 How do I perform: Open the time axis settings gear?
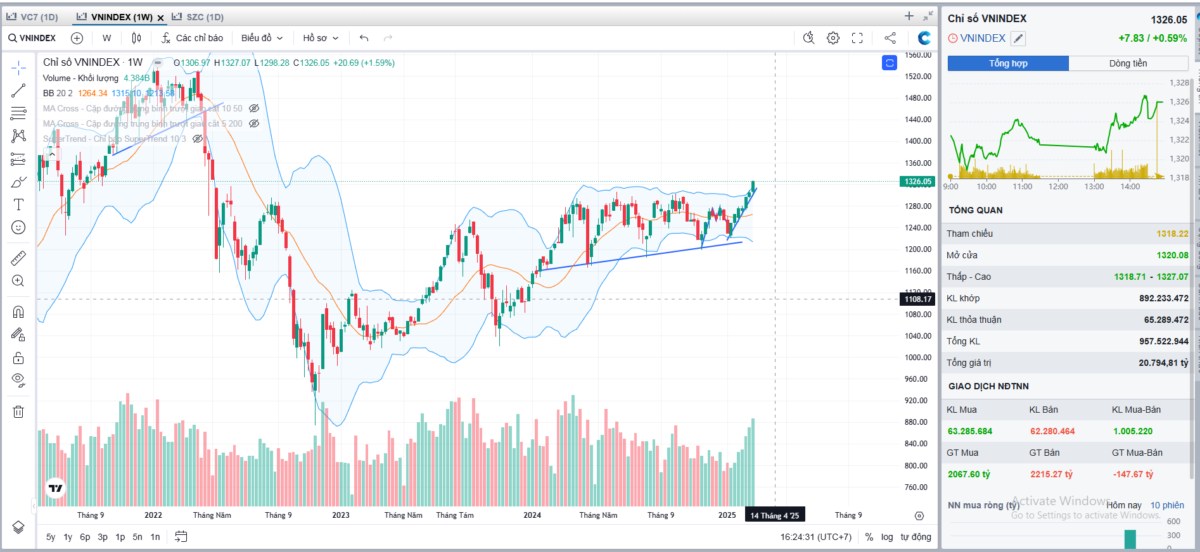click(919, 515)
